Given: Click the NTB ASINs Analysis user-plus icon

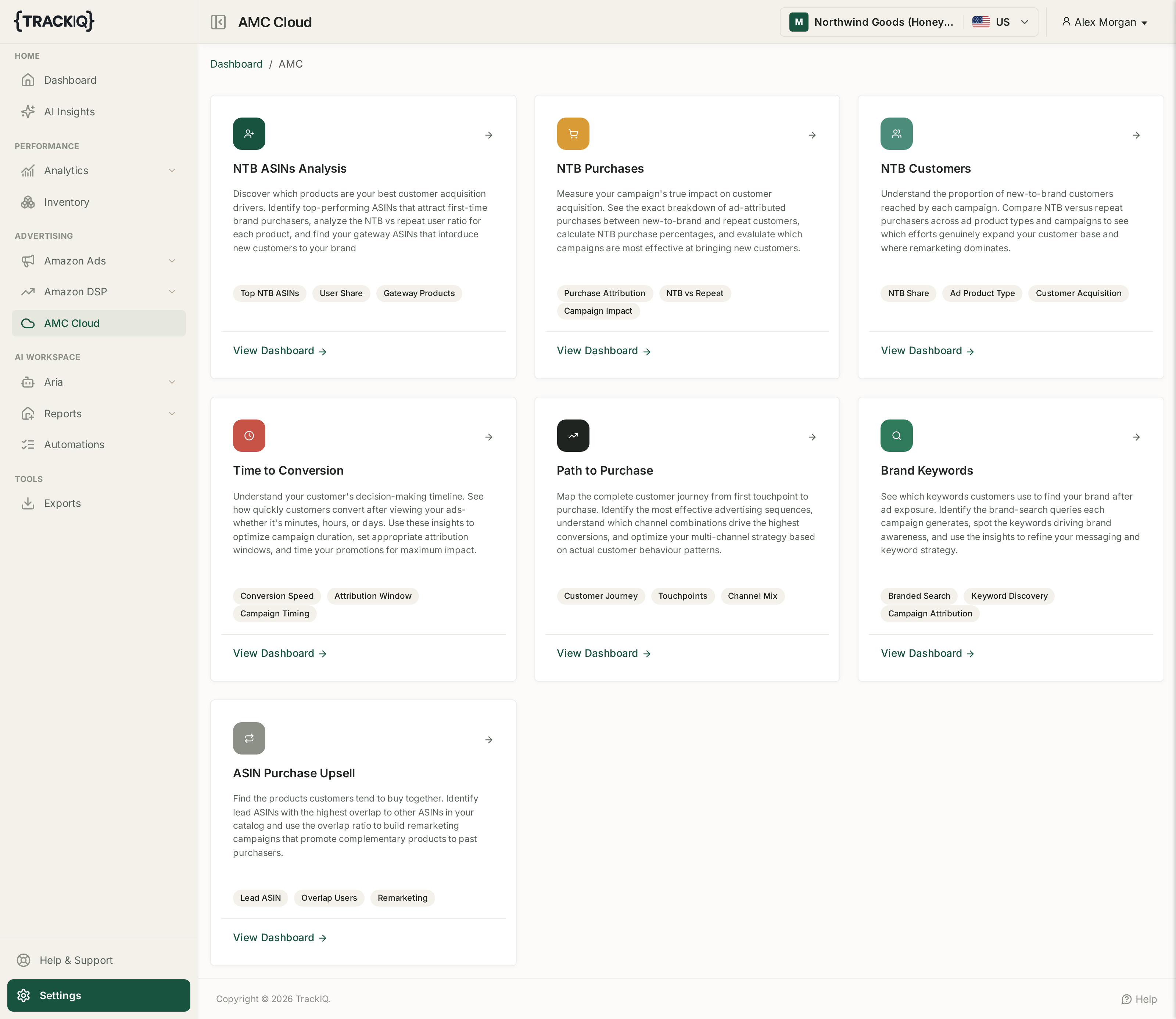Looking at the screenshot, I should point(249,134).
